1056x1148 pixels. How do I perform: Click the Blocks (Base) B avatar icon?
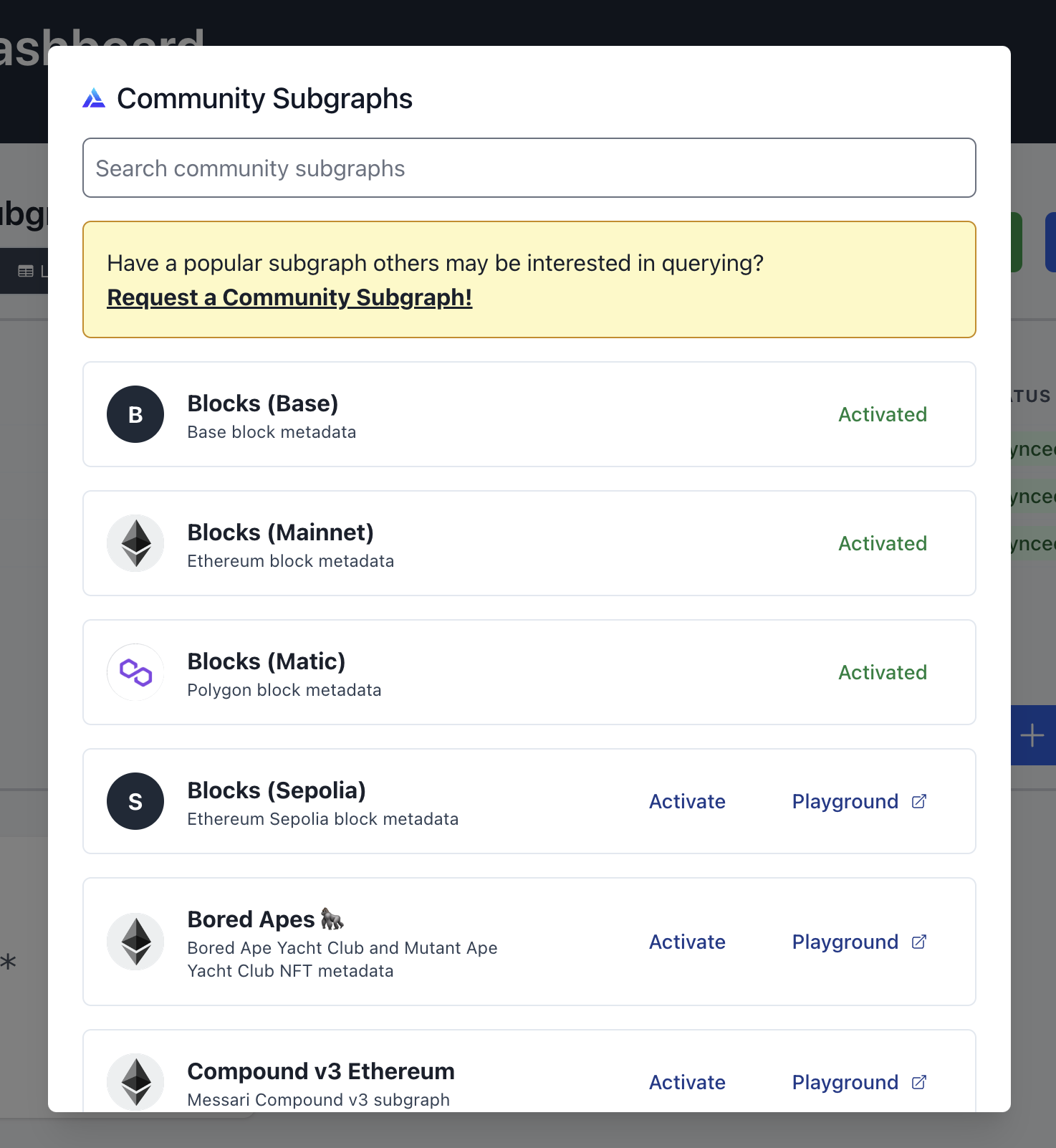click(x=135, y=414)
